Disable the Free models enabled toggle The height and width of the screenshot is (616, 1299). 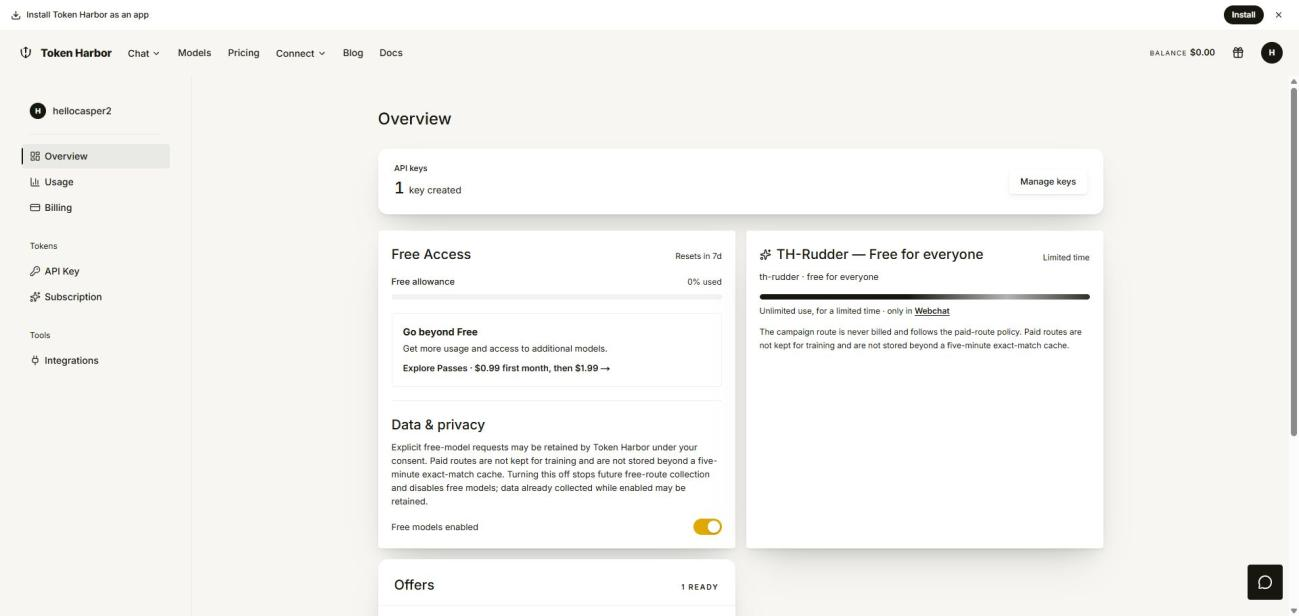coord(707,527)
